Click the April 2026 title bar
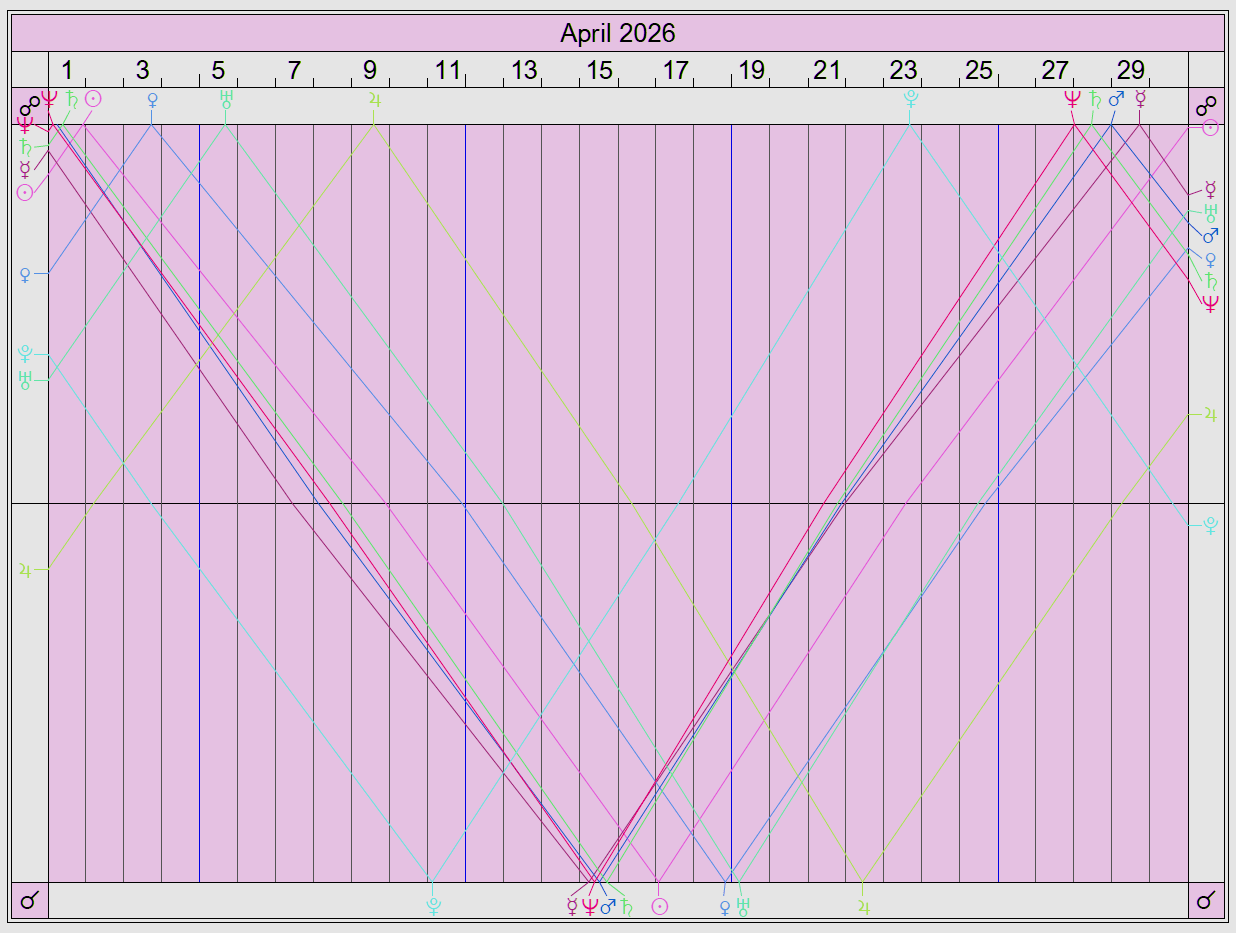Viewport: 1236px width, 933px height. point(617,33)
